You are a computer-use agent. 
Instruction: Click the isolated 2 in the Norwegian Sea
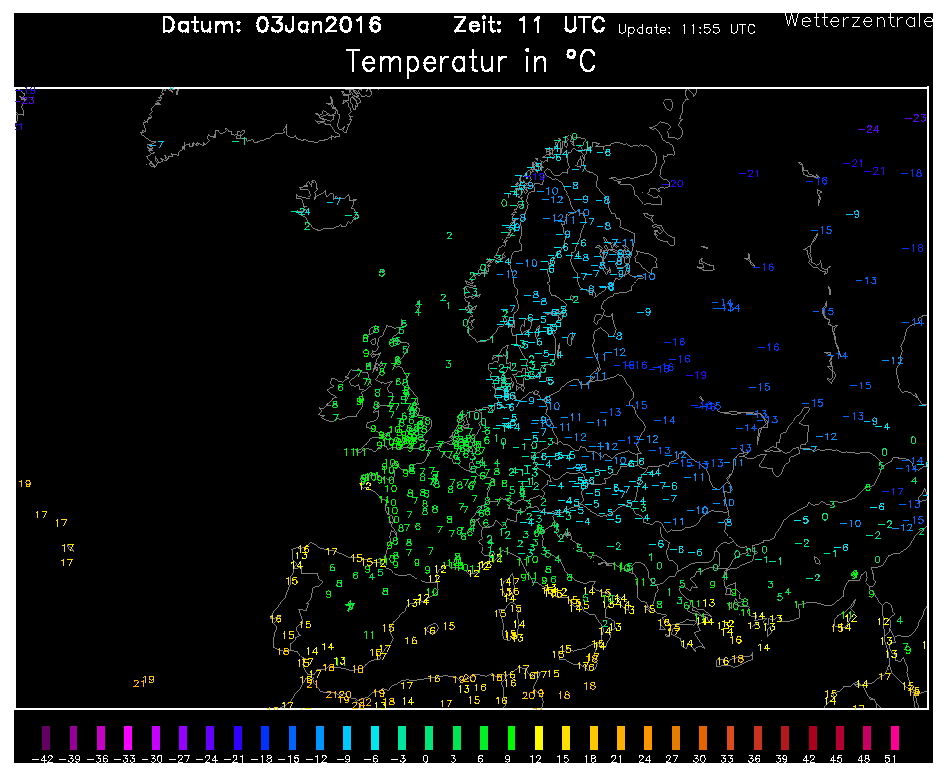tap(449, 236)
